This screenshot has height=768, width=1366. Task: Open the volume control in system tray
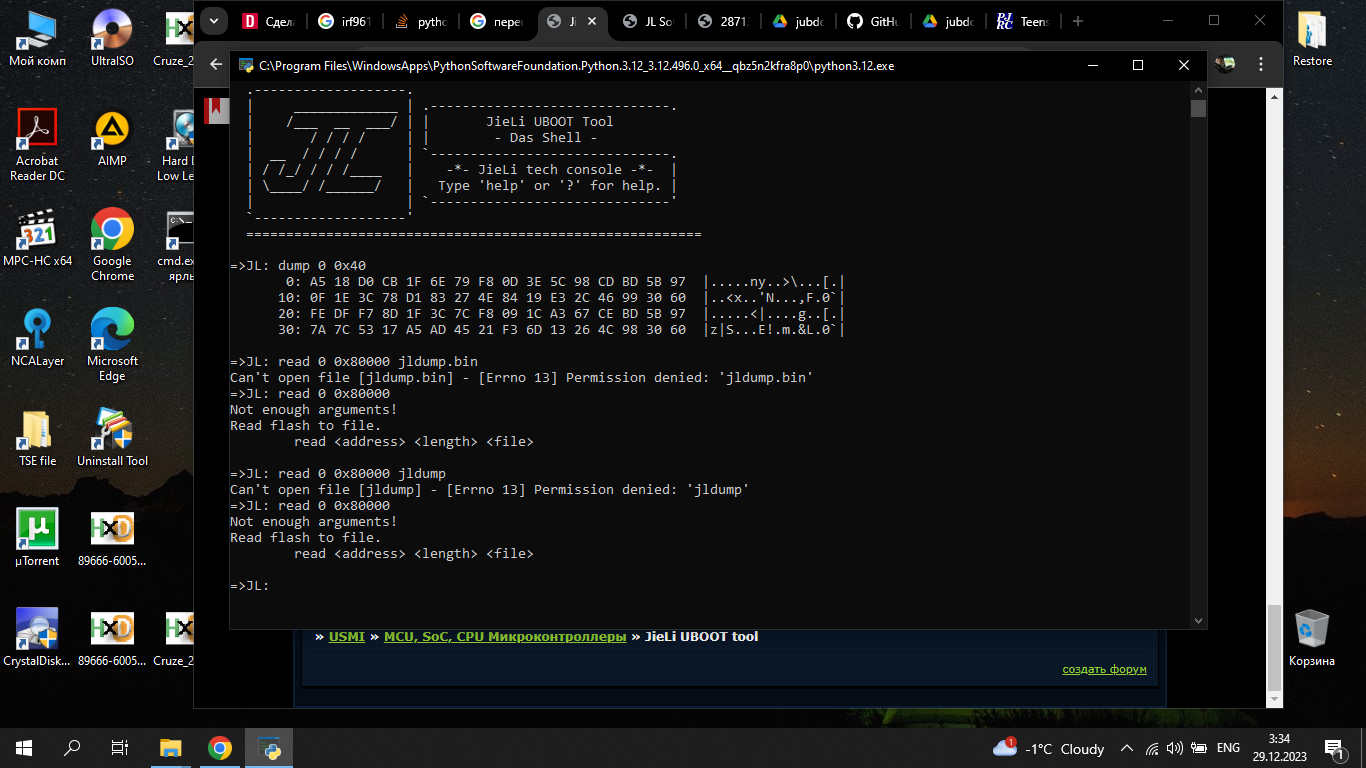point(1174,748)
